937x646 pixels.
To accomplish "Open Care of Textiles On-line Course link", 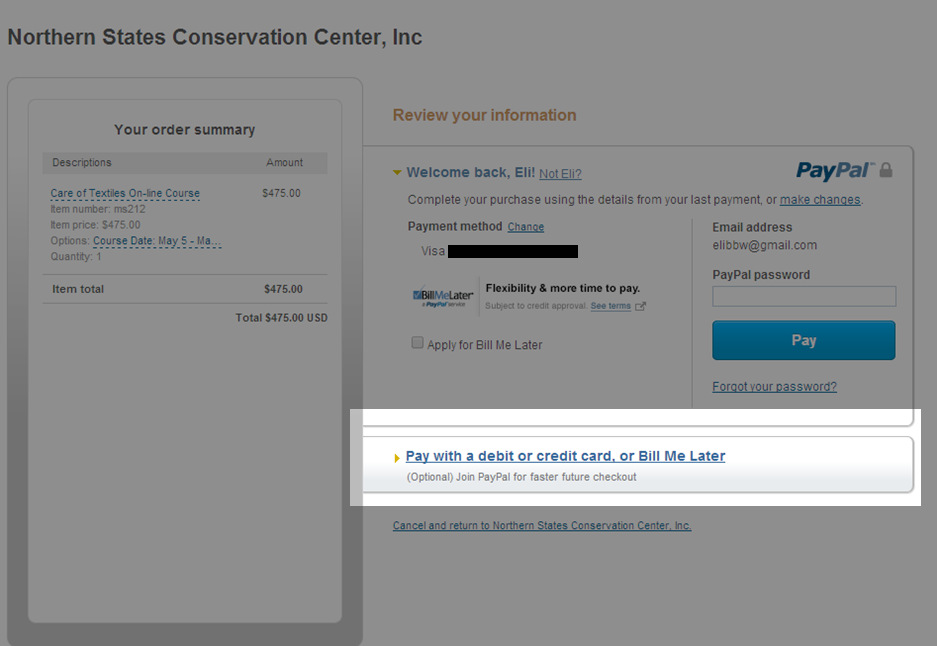I will [x=125, y=194].
